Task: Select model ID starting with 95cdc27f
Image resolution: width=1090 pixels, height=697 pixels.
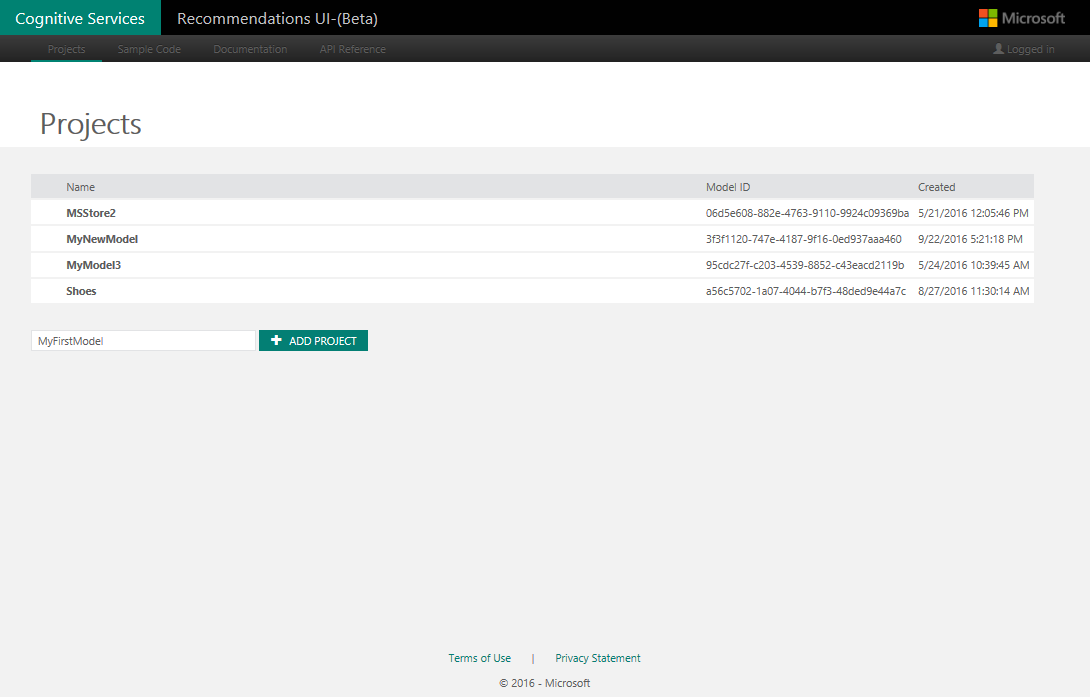Action: point(805,265)
